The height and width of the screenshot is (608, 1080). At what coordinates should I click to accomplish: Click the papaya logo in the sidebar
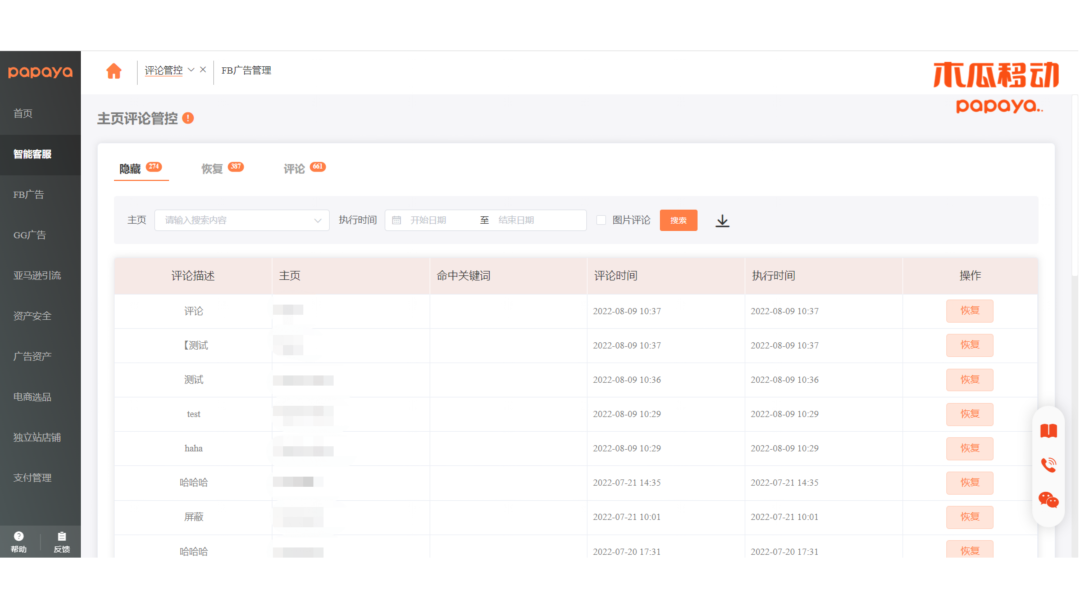[x=40, y=72]
